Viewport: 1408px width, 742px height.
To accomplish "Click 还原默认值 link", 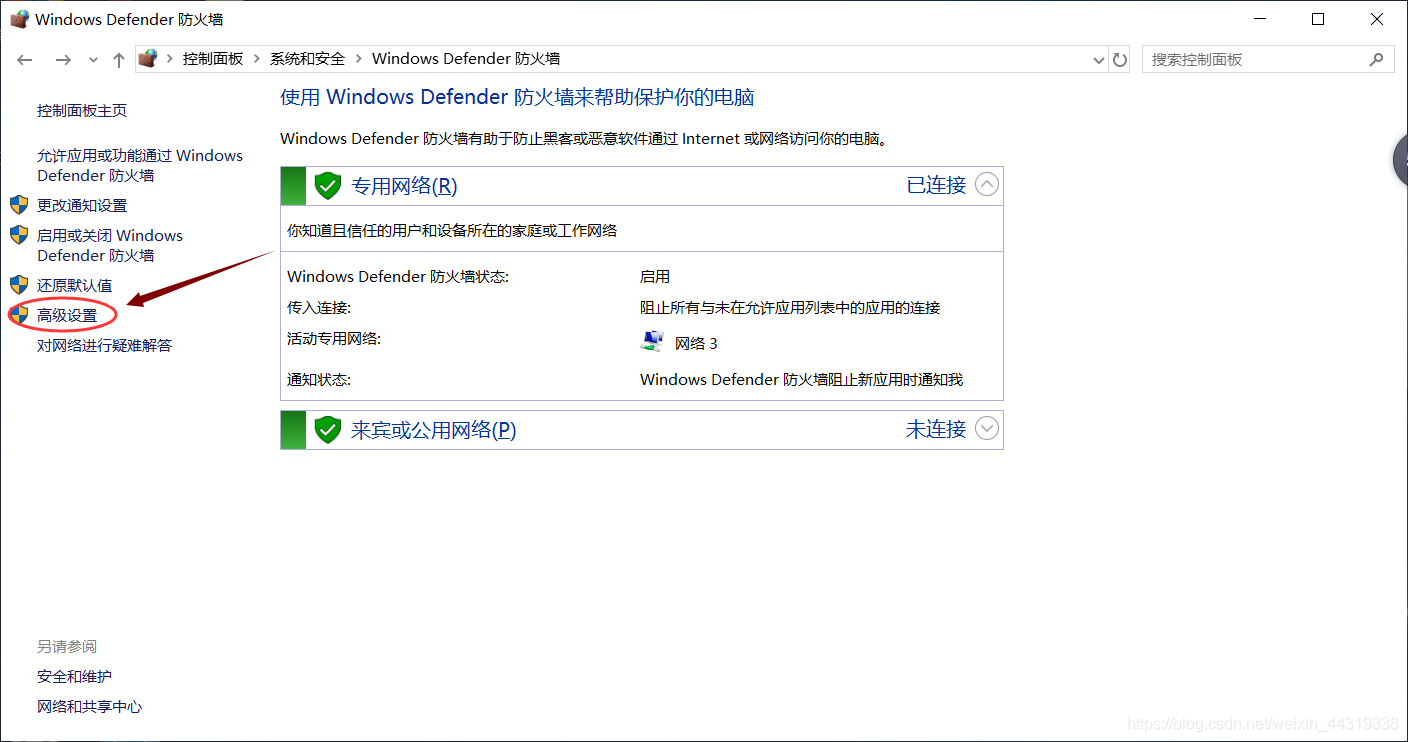I will [75, 286].
